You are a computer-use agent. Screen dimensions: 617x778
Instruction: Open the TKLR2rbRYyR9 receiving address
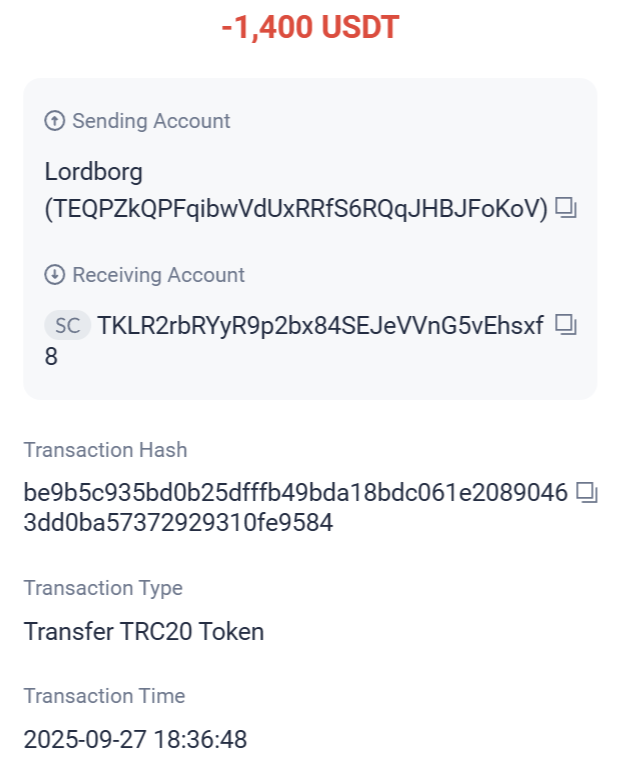click(x=320, y=325)
